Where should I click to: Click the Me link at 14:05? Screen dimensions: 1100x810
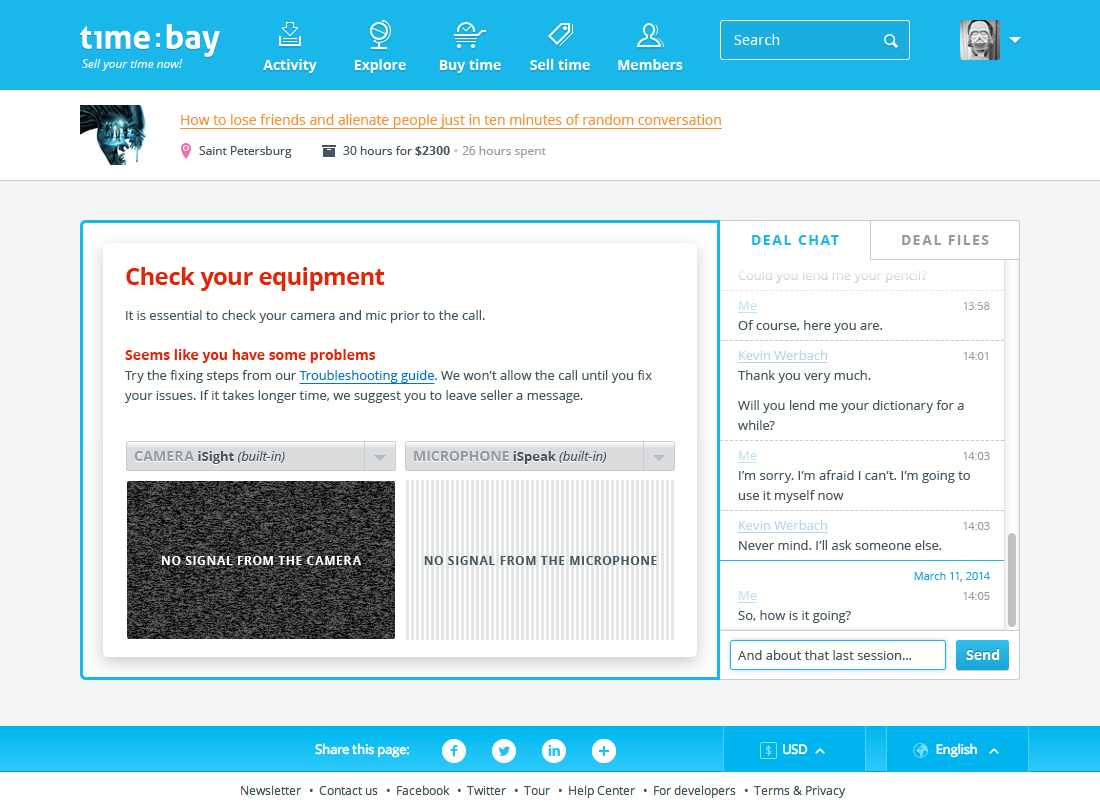click(x=747, y=595)
